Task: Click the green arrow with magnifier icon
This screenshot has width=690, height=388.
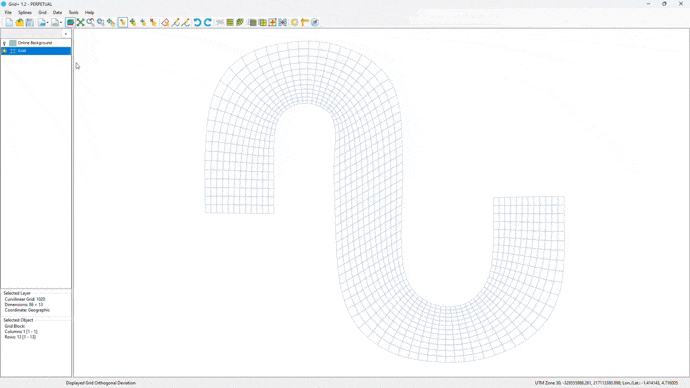Action: [111, 22]
